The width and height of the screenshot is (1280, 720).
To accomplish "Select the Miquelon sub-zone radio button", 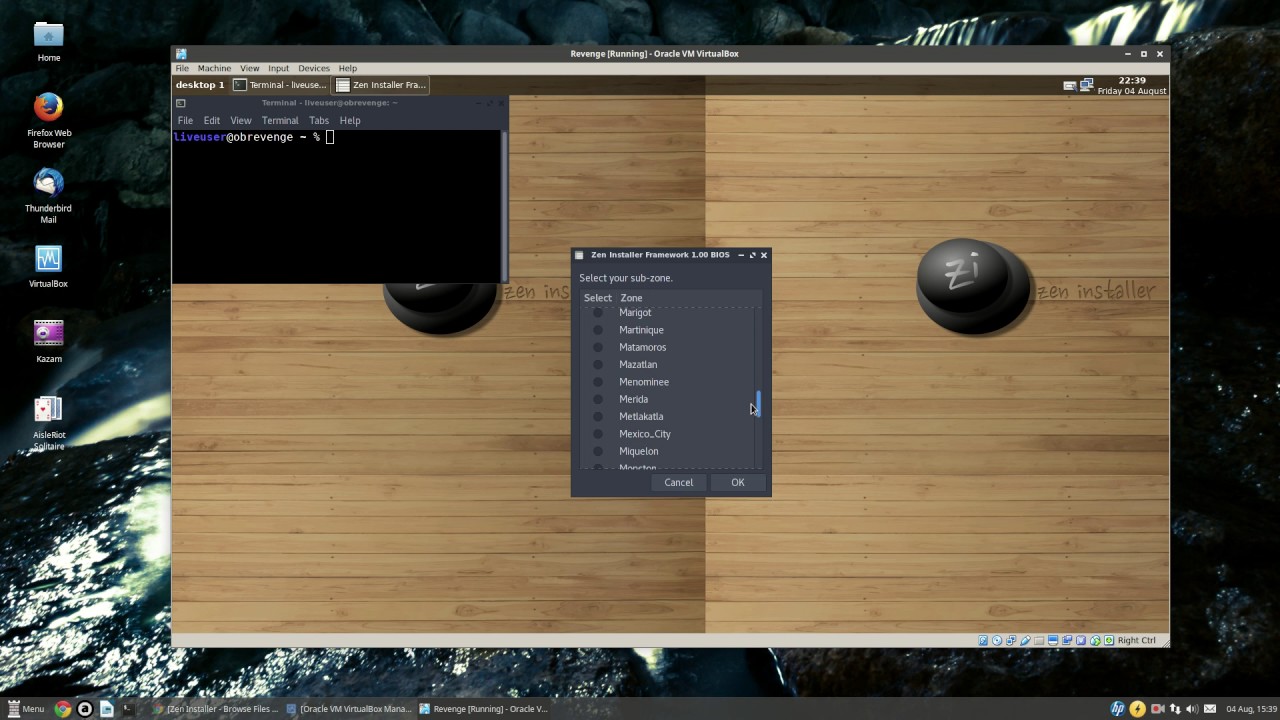I will pyautogui.click(x=597, y=451).
